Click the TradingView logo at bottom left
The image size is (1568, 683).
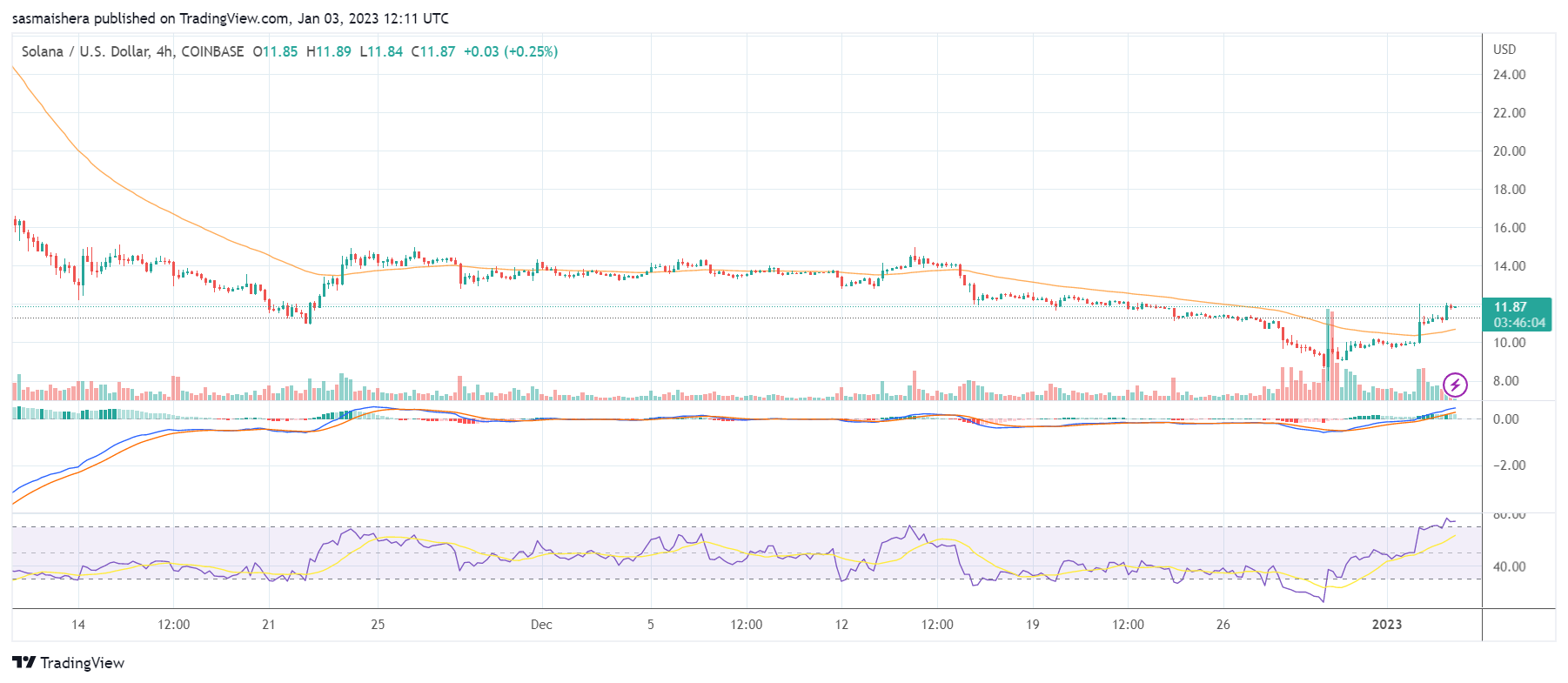click(69, 663)
